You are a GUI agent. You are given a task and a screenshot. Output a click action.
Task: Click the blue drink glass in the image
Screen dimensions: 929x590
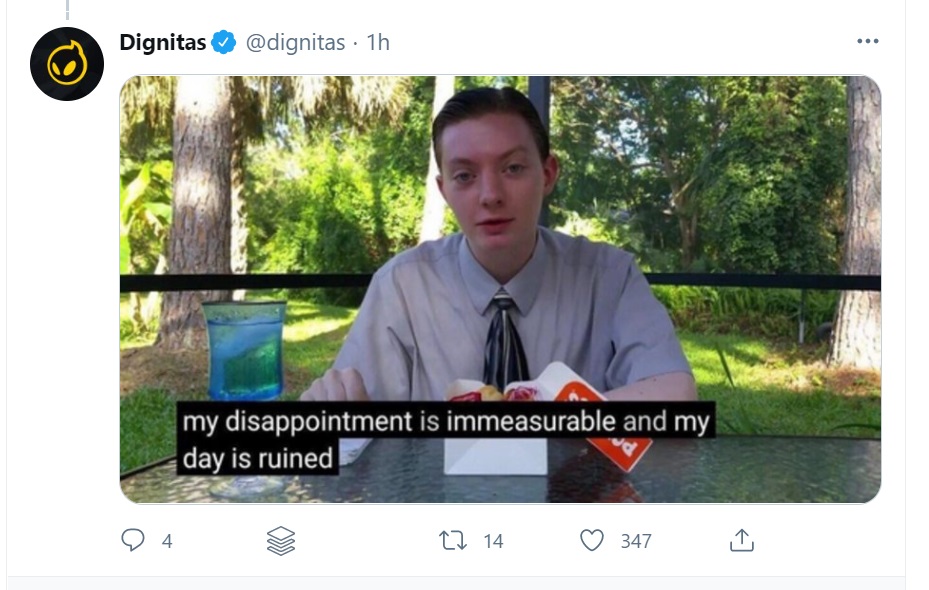coord(244,350)
